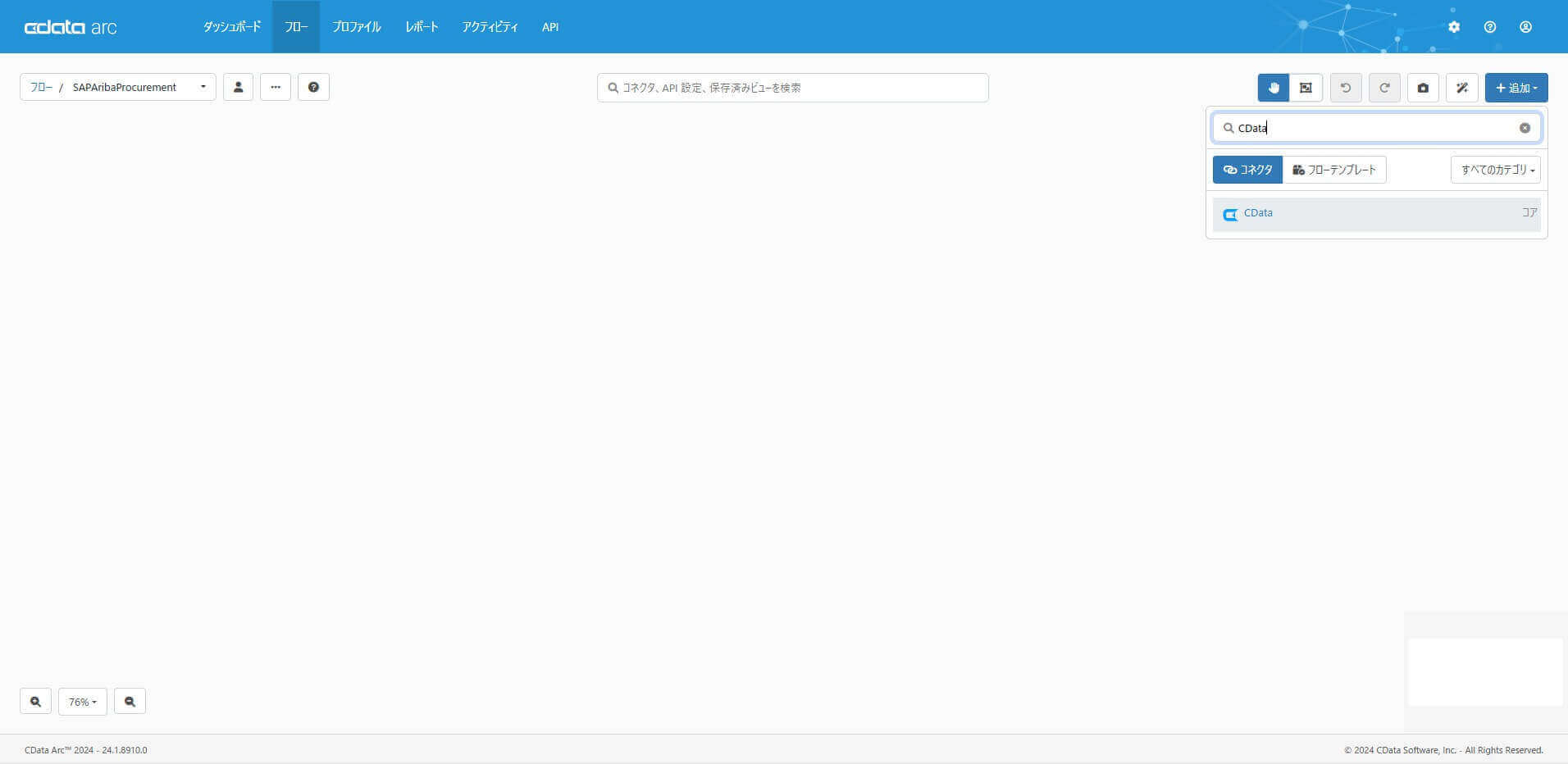Click the CData connector logo icon

point(1230,215)
